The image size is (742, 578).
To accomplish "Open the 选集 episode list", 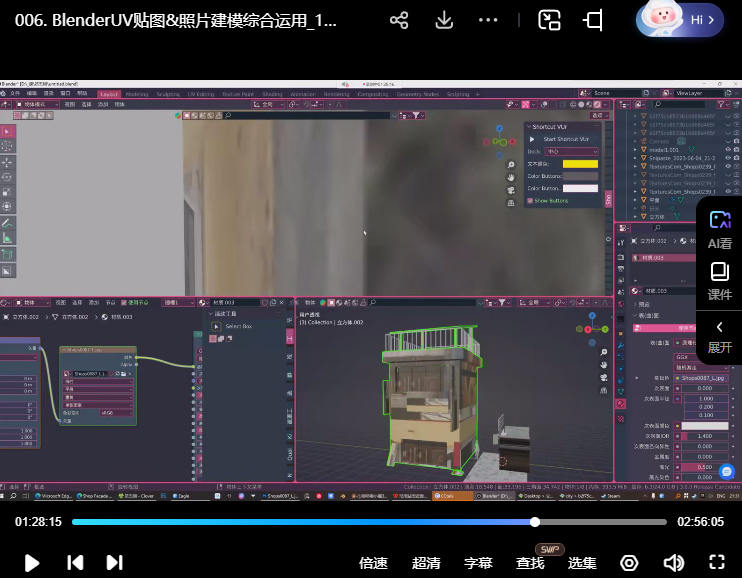I will (582, 563).
